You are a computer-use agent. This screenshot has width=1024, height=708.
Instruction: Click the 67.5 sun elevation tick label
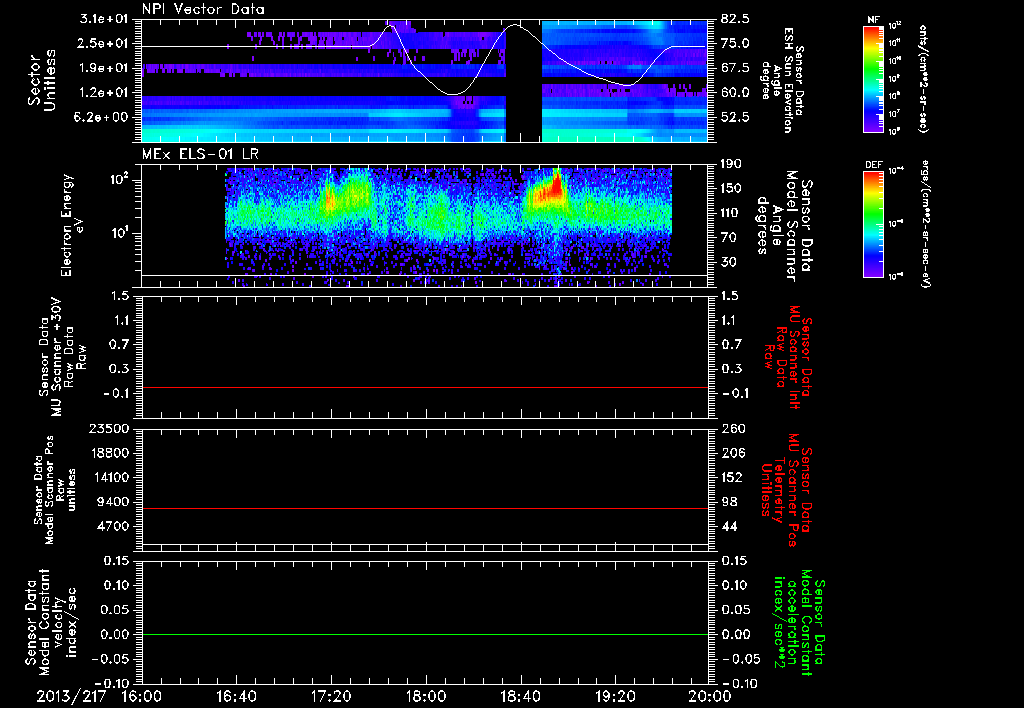[735, 67]
